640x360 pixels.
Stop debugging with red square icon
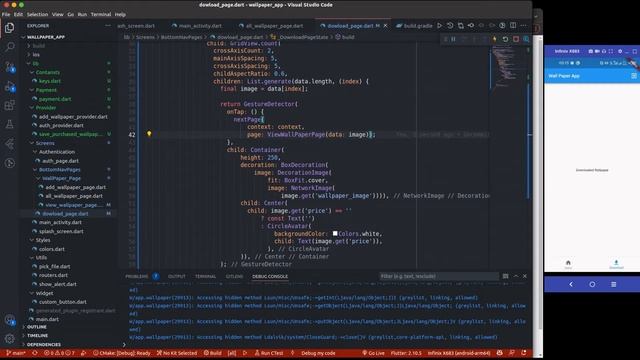(x=516, y=39)
